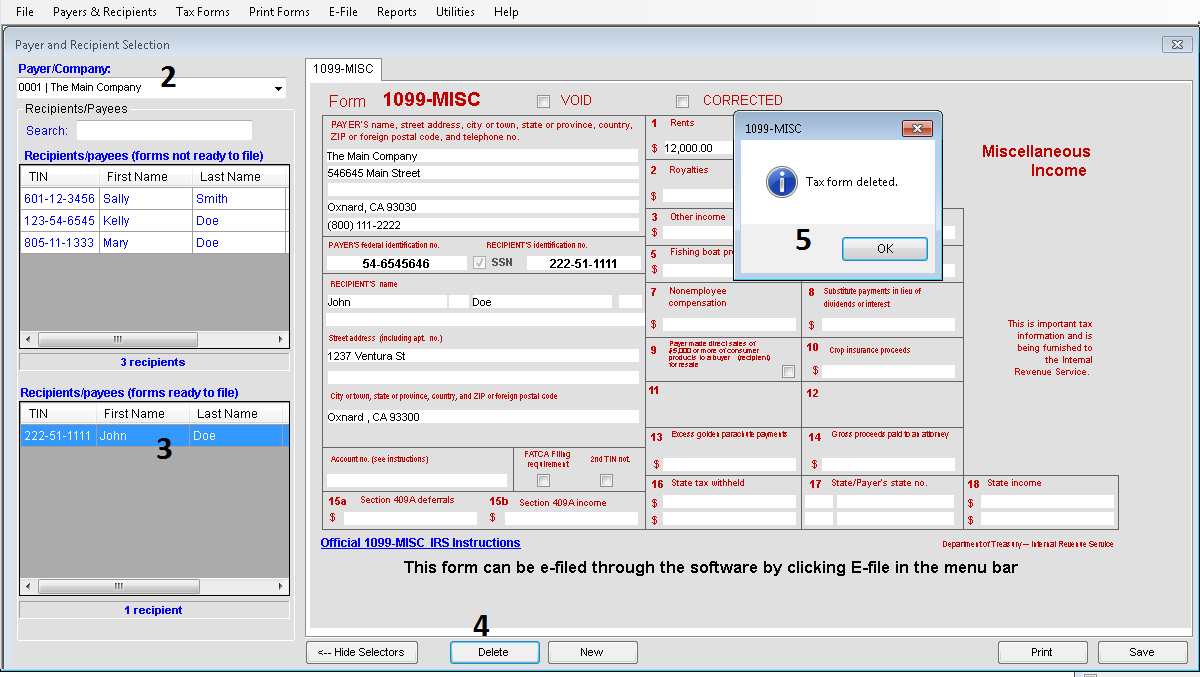Image resolution: width=1200 pixels, height=677 pixels.
Task: Click recipient first name John field
Action: 386,302
